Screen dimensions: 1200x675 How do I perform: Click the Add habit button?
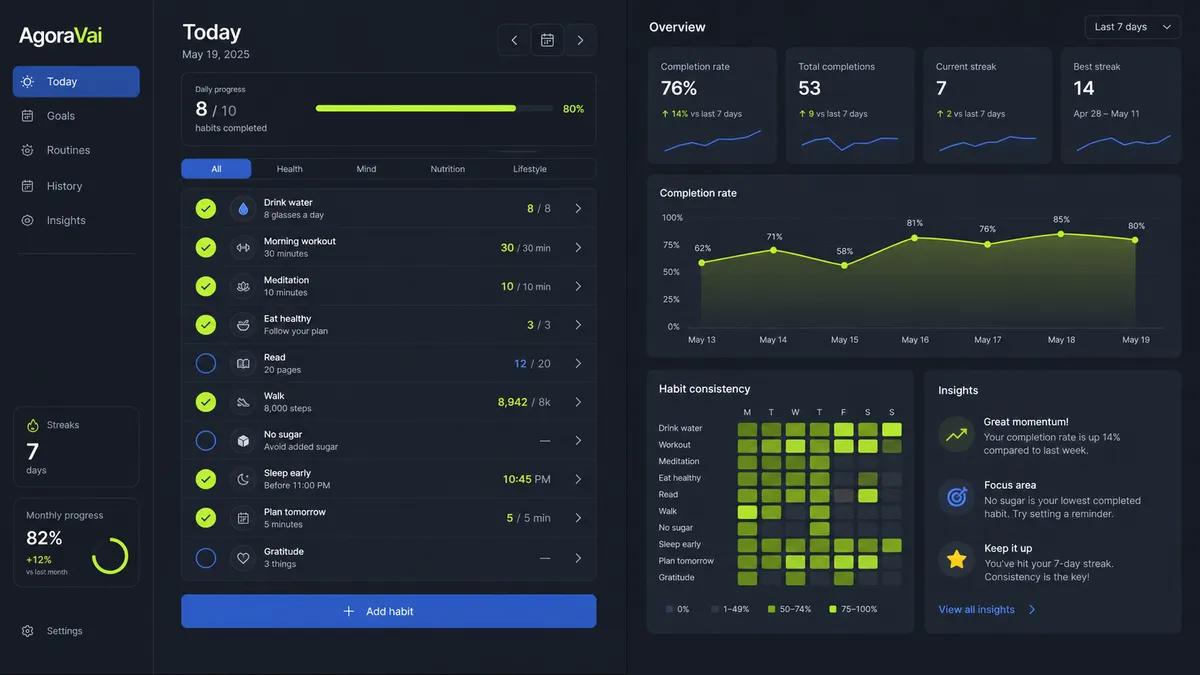coord(388,611)
